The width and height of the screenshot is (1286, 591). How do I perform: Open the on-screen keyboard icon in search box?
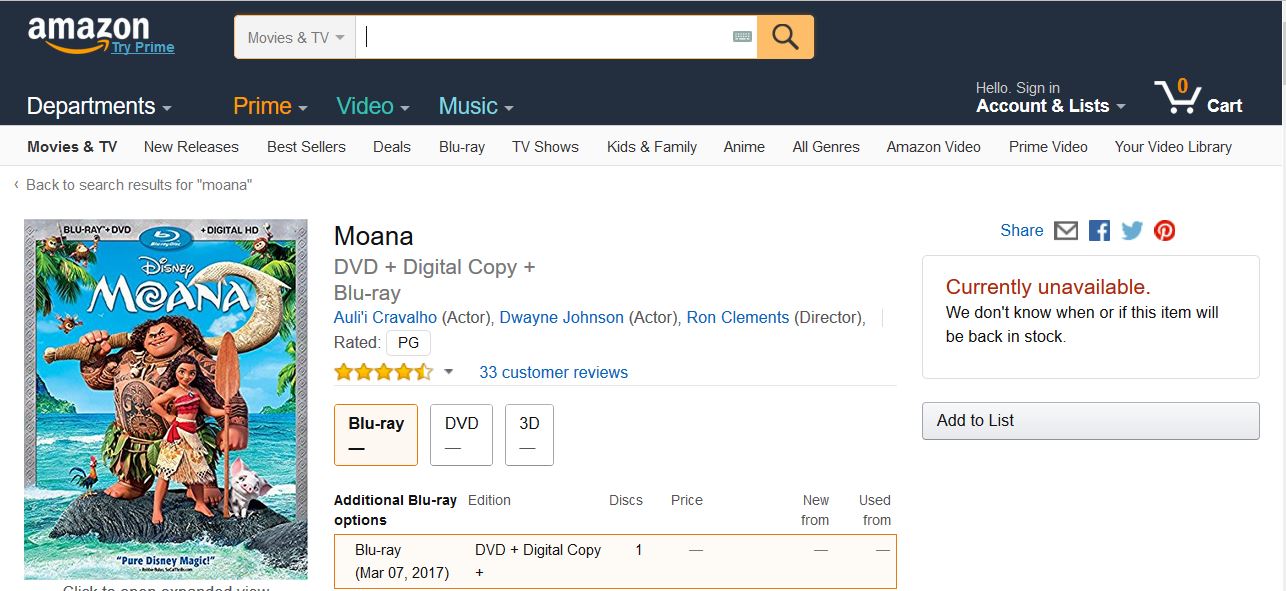(742, 37)
